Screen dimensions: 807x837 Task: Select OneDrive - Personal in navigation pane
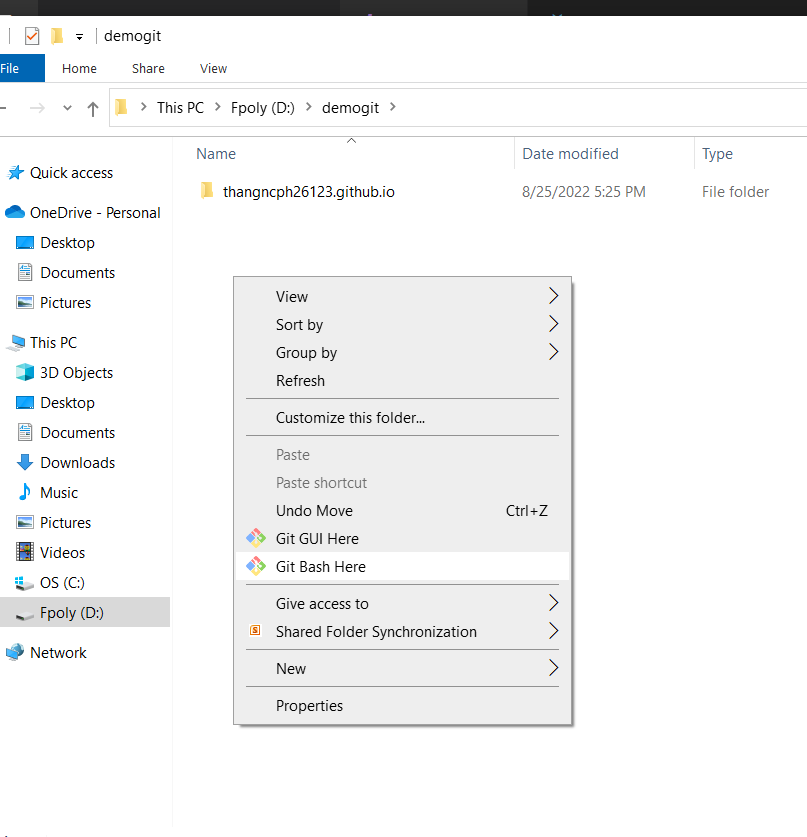coord(95,212)
